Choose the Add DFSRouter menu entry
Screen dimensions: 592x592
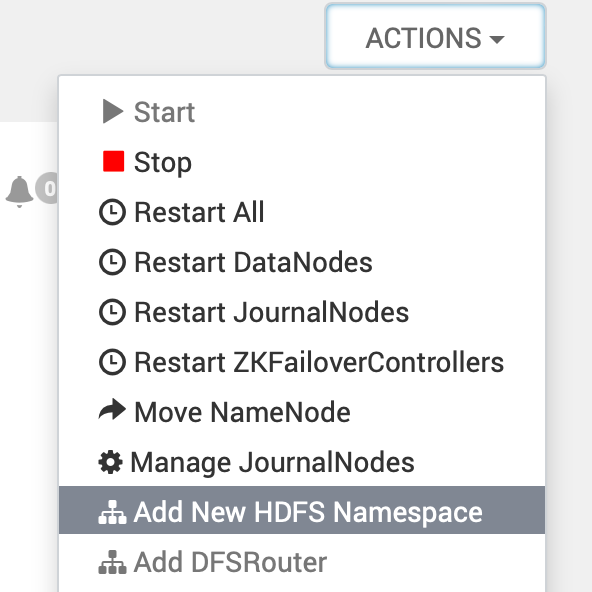point(302,562)
